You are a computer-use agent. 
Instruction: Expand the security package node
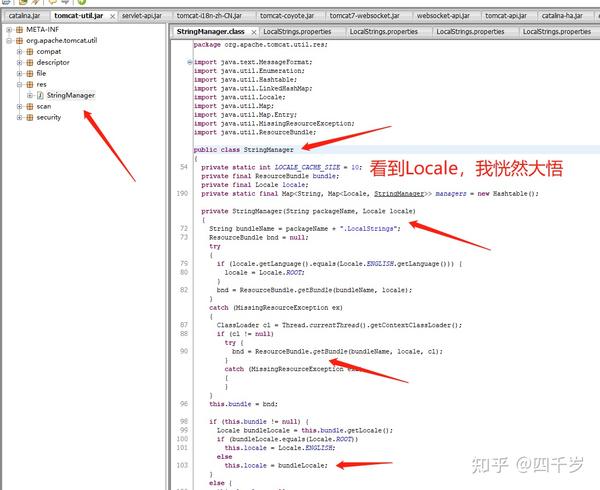coord(19,117)
